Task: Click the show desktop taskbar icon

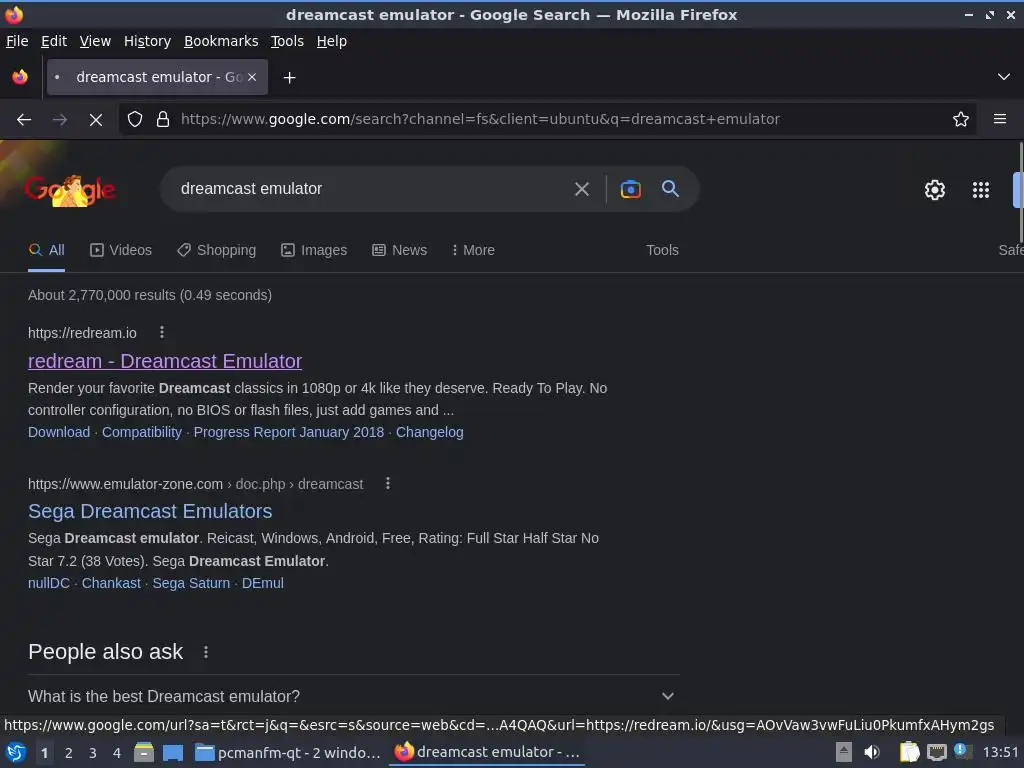Action: (x=173, y=753)
